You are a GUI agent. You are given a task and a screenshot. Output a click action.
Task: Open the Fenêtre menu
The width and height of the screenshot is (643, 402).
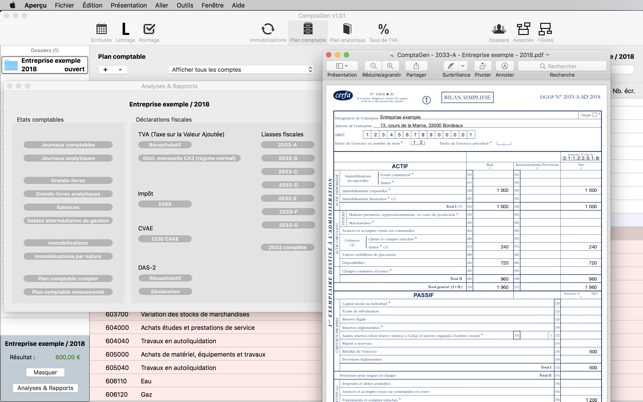coord(212,5)
